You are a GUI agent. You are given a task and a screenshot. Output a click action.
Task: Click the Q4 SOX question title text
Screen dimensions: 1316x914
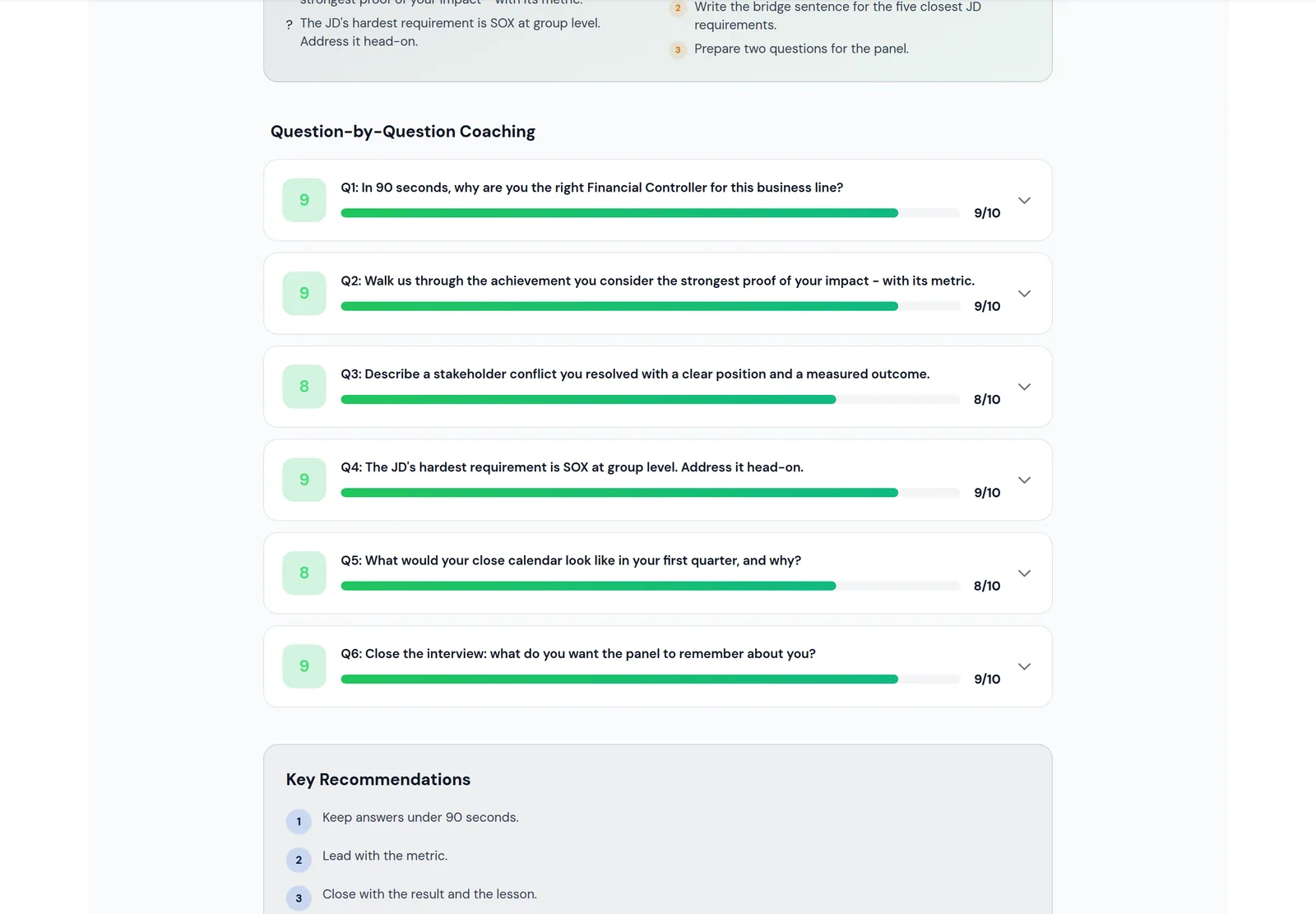572,467
